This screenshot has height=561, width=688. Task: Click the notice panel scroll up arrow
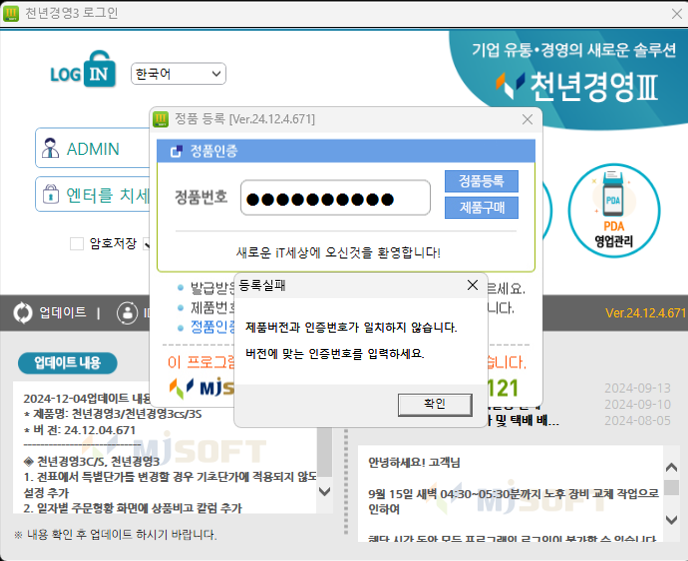[671, 467]
